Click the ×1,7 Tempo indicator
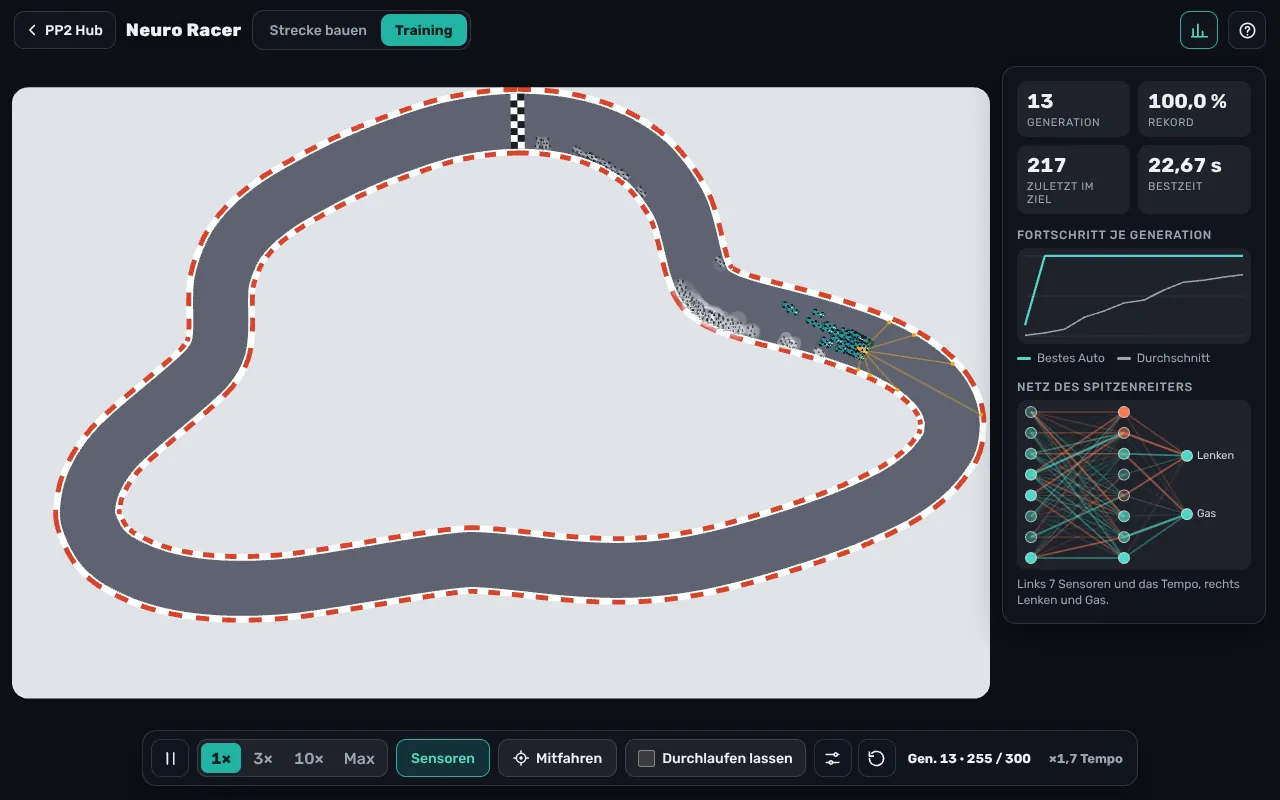1280x800 pixels. point(1086,758)
